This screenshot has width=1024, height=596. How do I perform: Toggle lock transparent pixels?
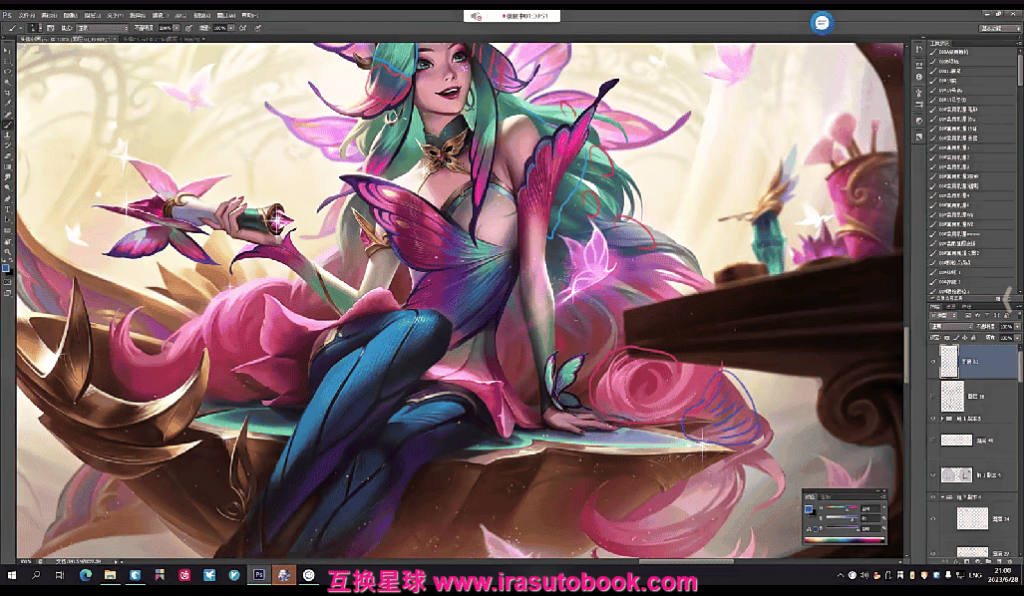pyautogui.click(x=947, y=337)
